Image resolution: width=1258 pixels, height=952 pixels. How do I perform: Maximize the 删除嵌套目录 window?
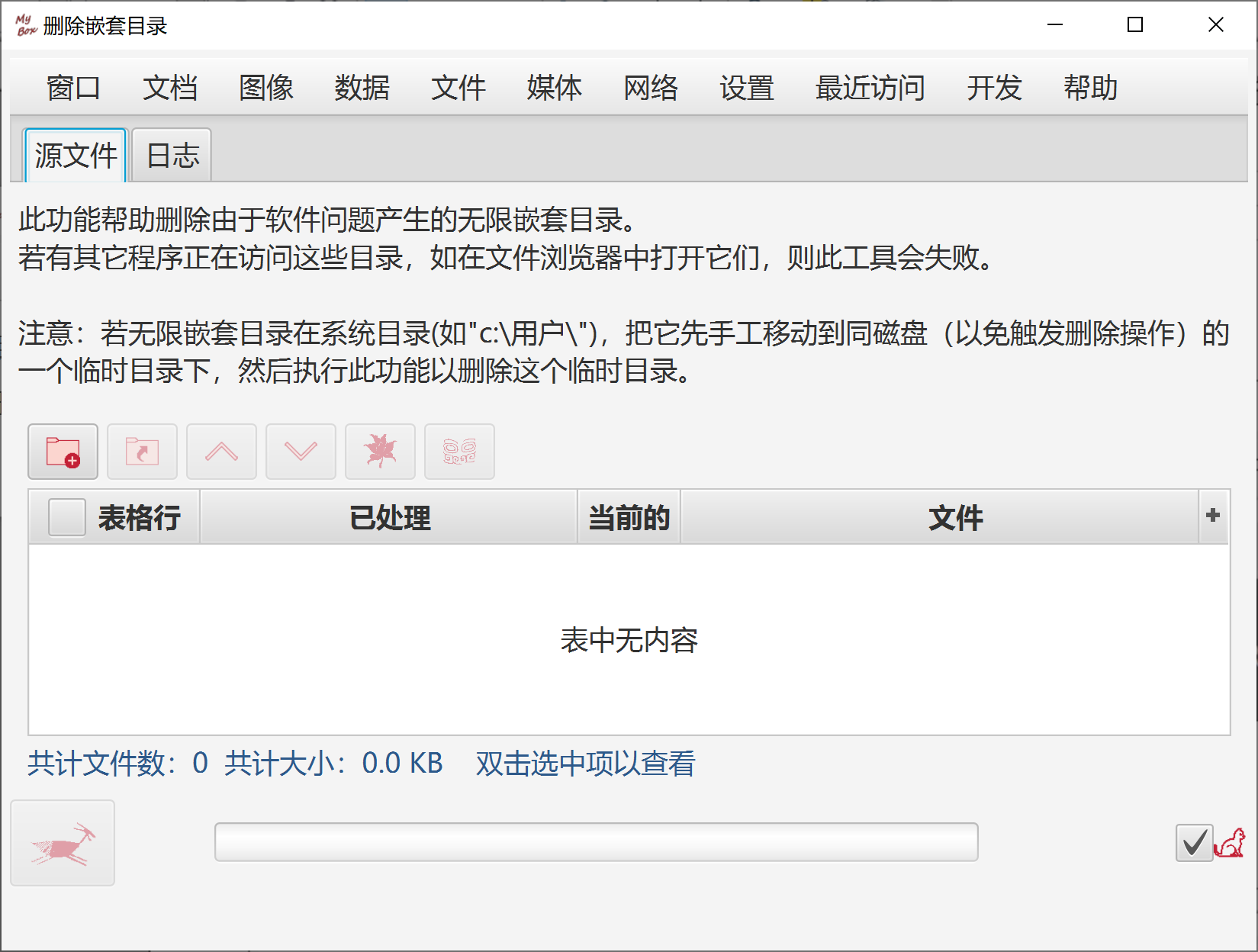point(1135,25)
